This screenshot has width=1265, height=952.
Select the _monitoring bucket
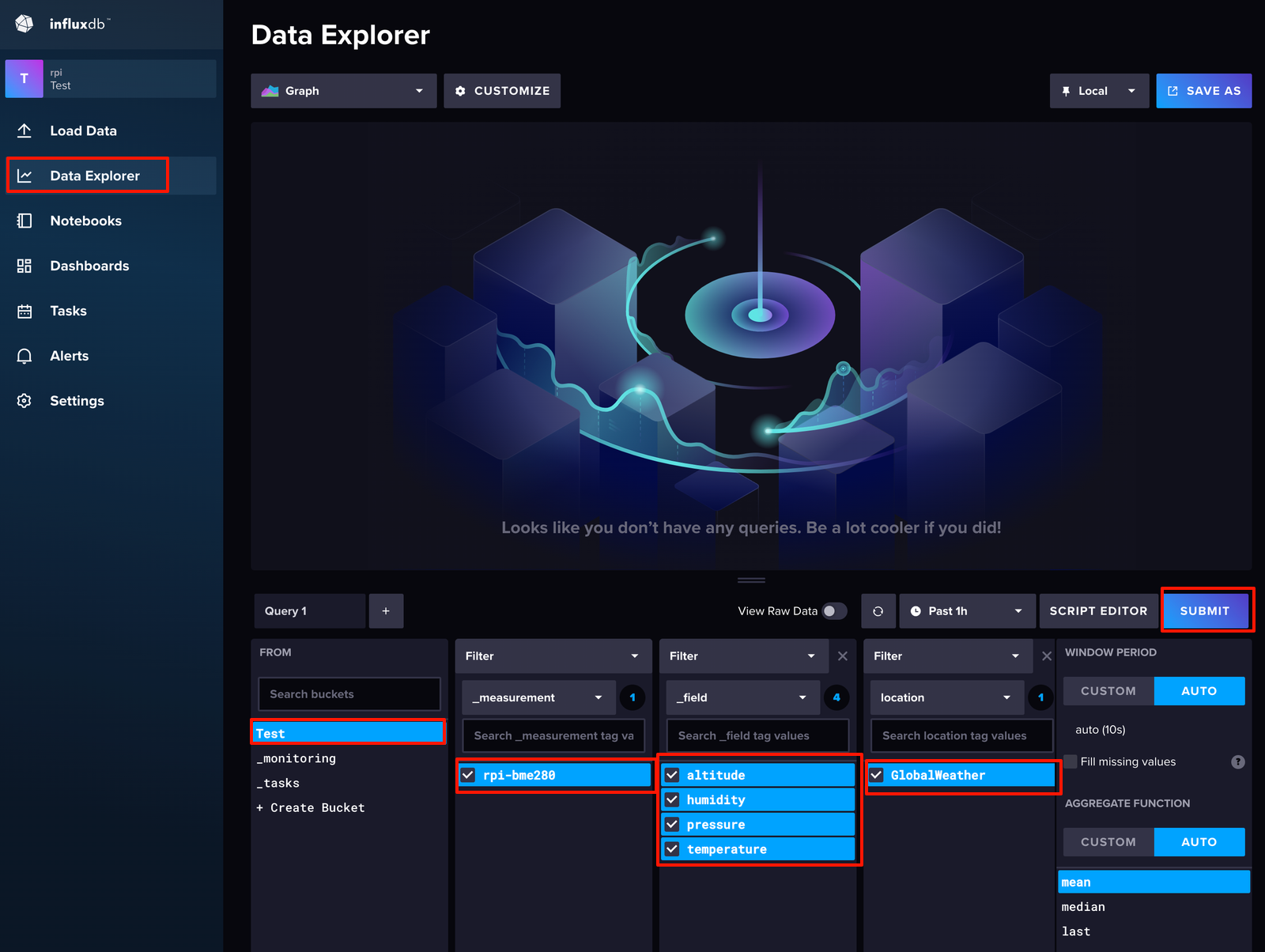(349, 758)
